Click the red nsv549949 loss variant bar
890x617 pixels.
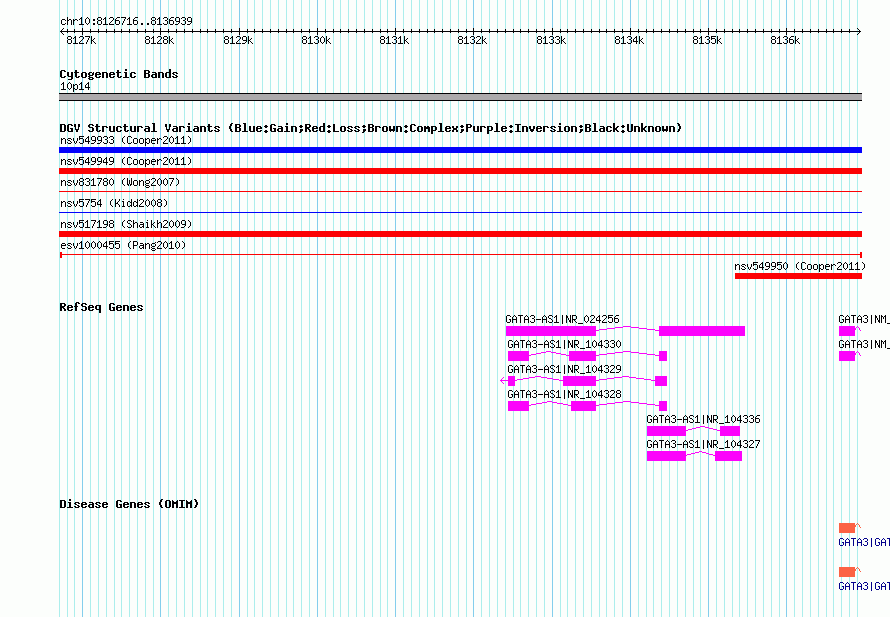460,171
